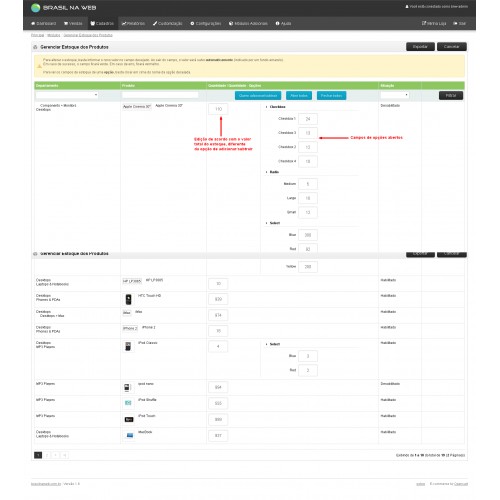The width and height of the screenshot is (500, 500).
Task: Open the Vendas menu
Action: 73,23
